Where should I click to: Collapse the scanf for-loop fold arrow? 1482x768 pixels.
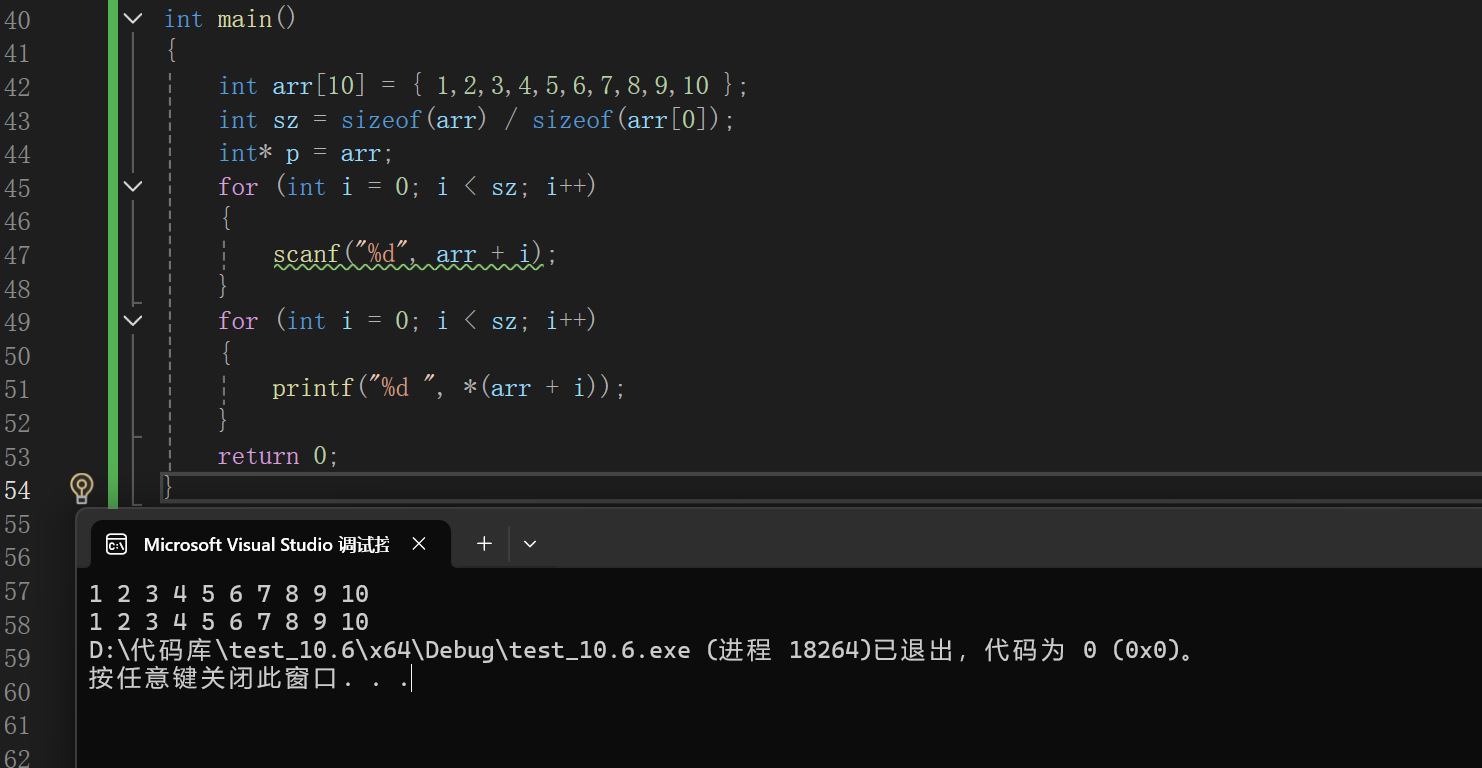[133, 186]
